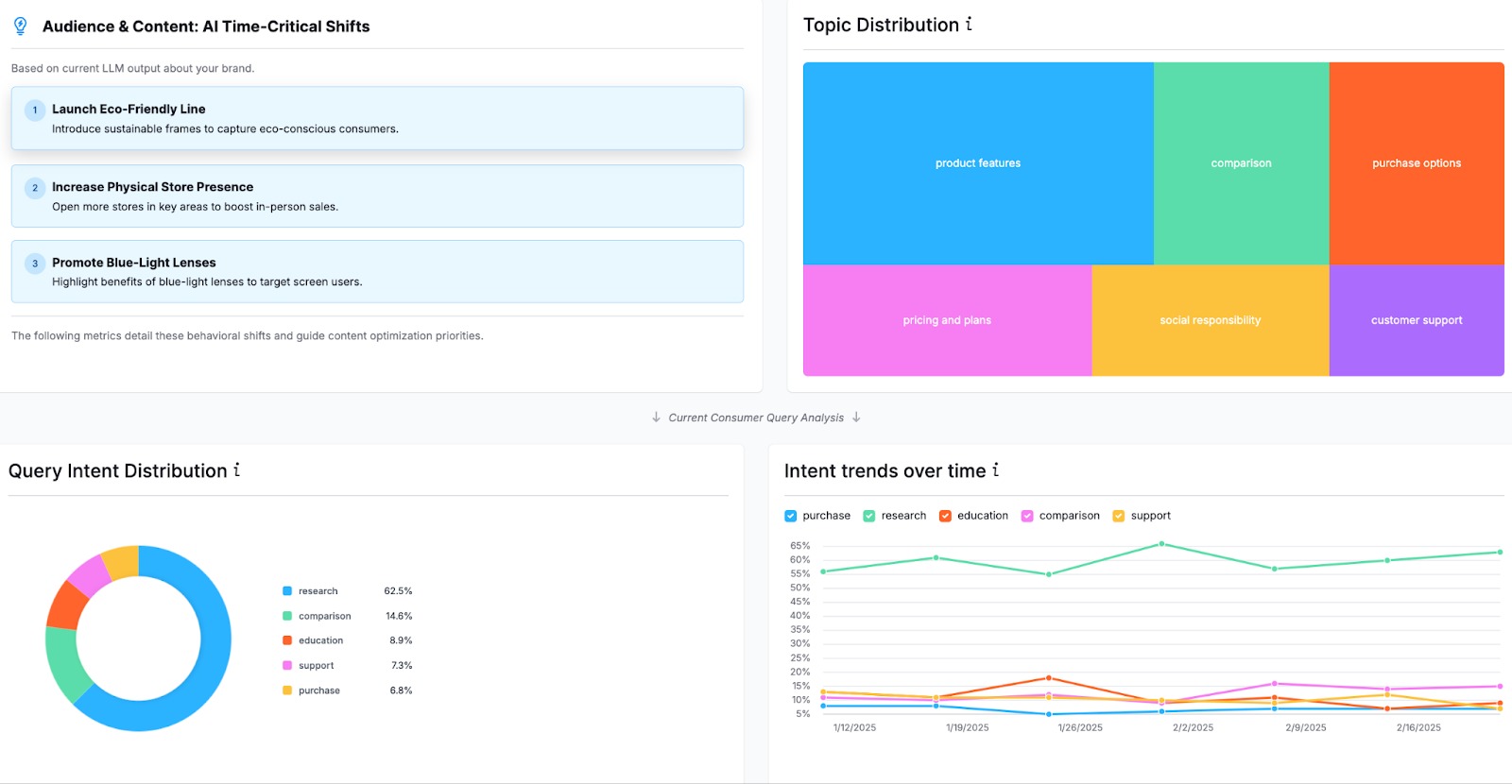Viewport: 1512px width, 784px height.
Task: Click the lightbulb icon beside Audience & Content
Action: coord(20,26)
